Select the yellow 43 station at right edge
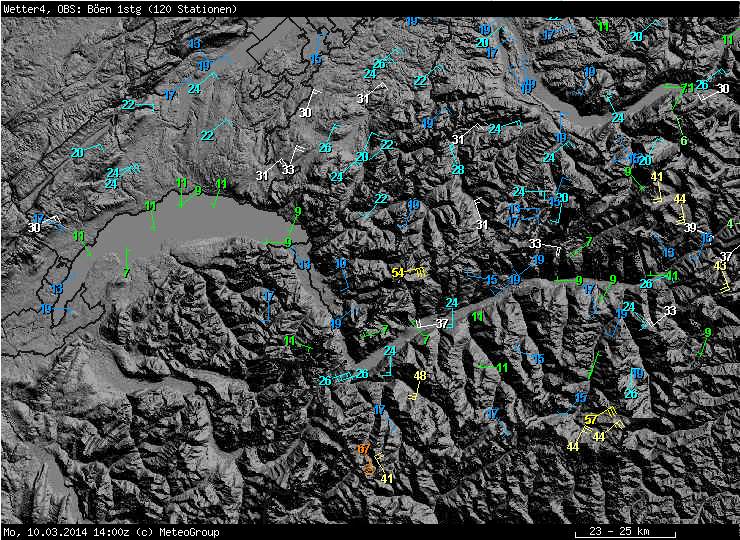740x540 pixels. [x=720, y=265]
